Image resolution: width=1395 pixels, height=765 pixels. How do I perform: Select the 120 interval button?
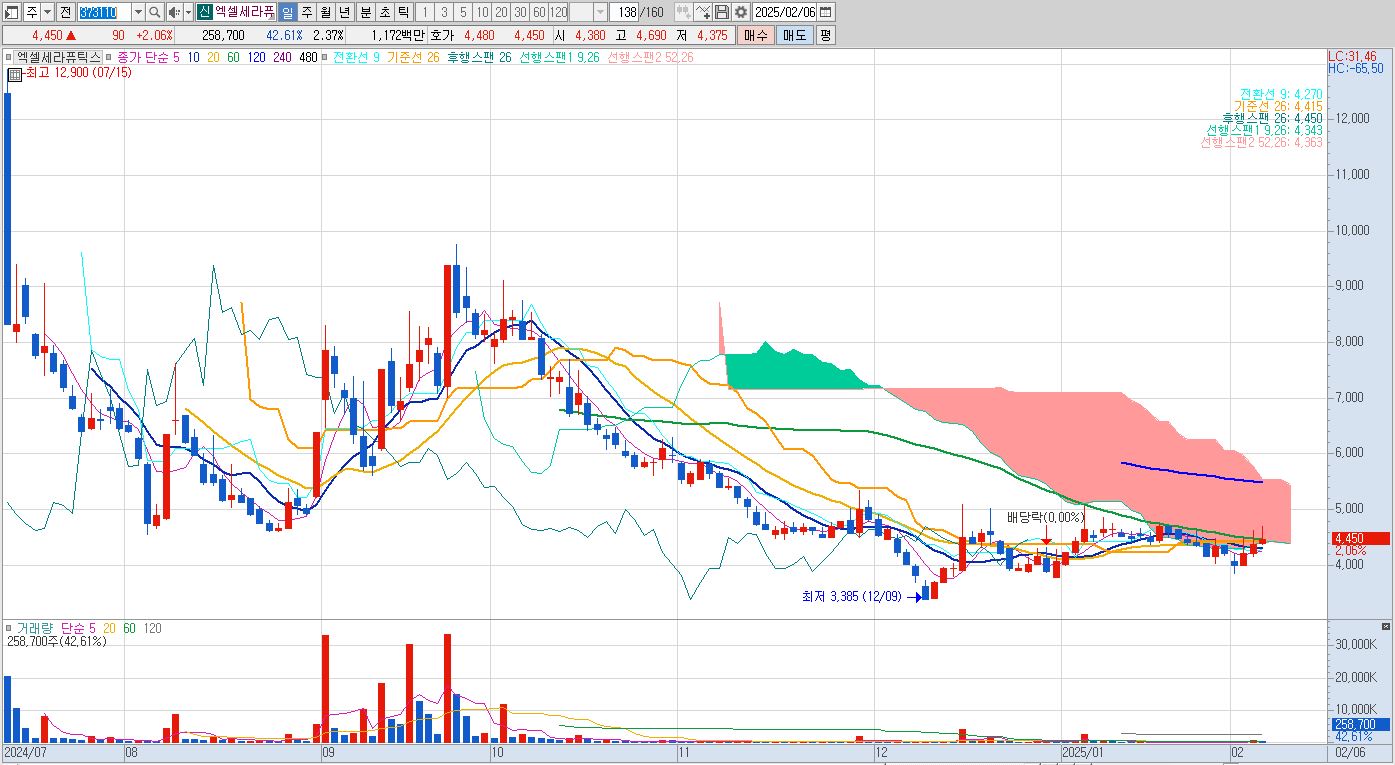click(559, 12)
